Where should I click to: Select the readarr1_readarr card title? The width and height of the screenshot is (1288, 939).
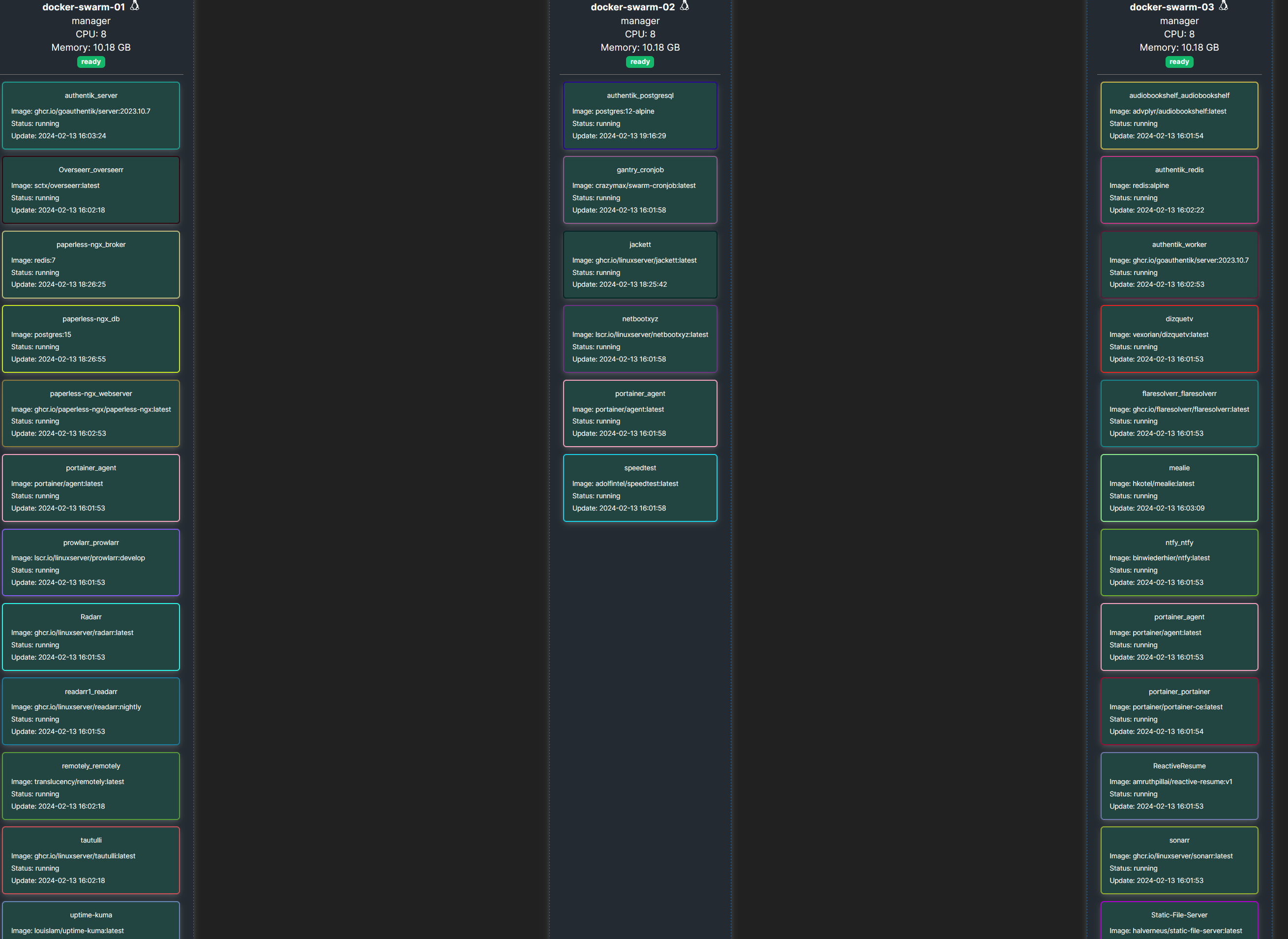91,691
